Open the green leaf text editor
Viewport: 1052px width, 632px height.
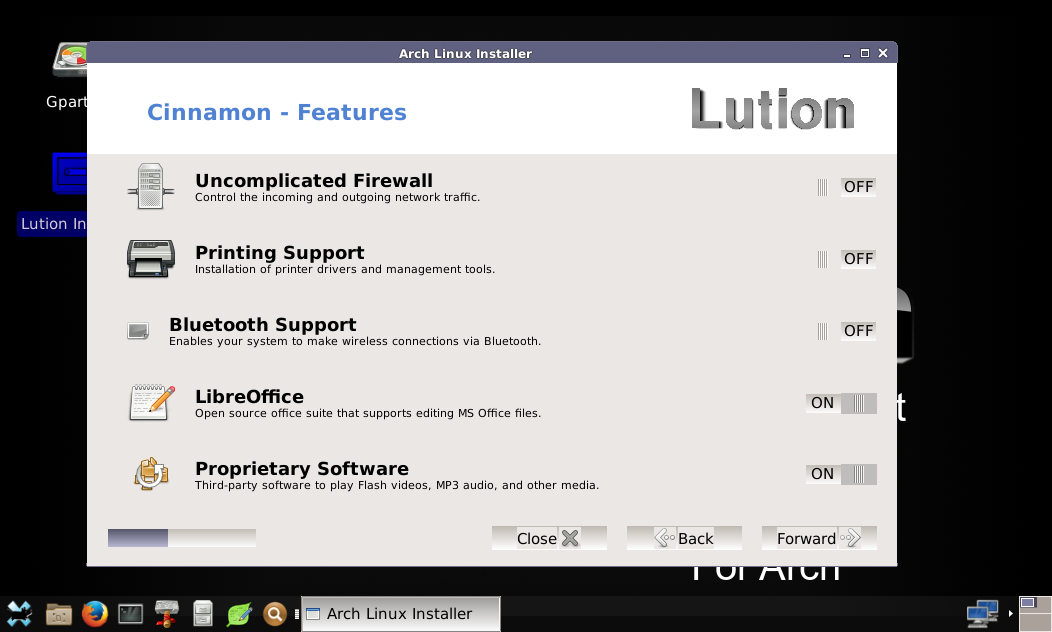coord(239,613)
